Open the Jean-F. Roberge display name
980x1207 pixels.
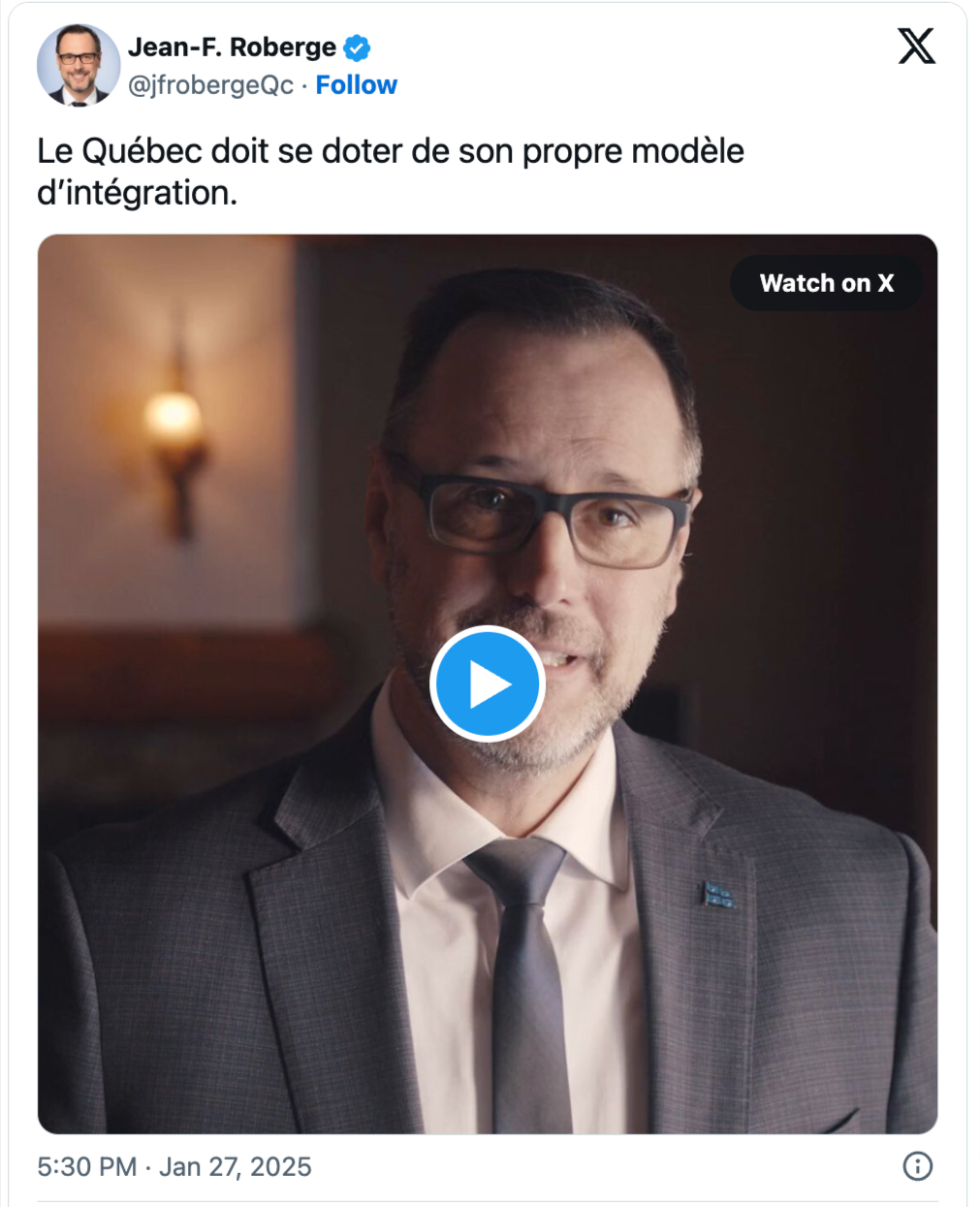(x=233, y=47)
